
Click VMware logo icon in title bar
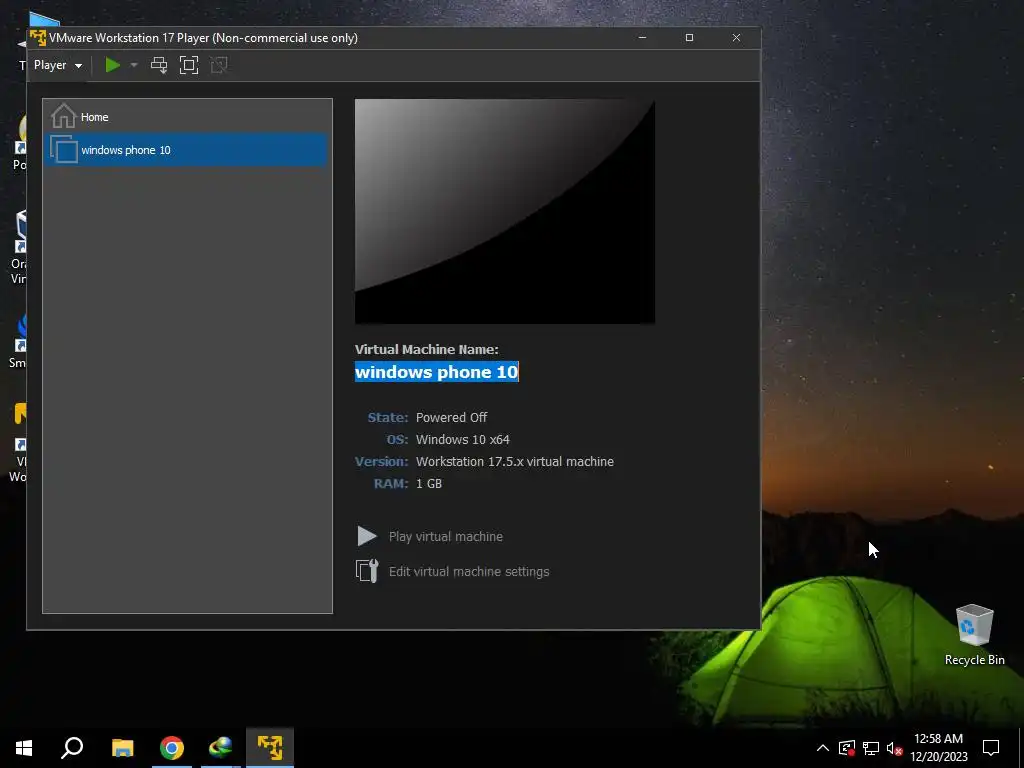[38, 38]
